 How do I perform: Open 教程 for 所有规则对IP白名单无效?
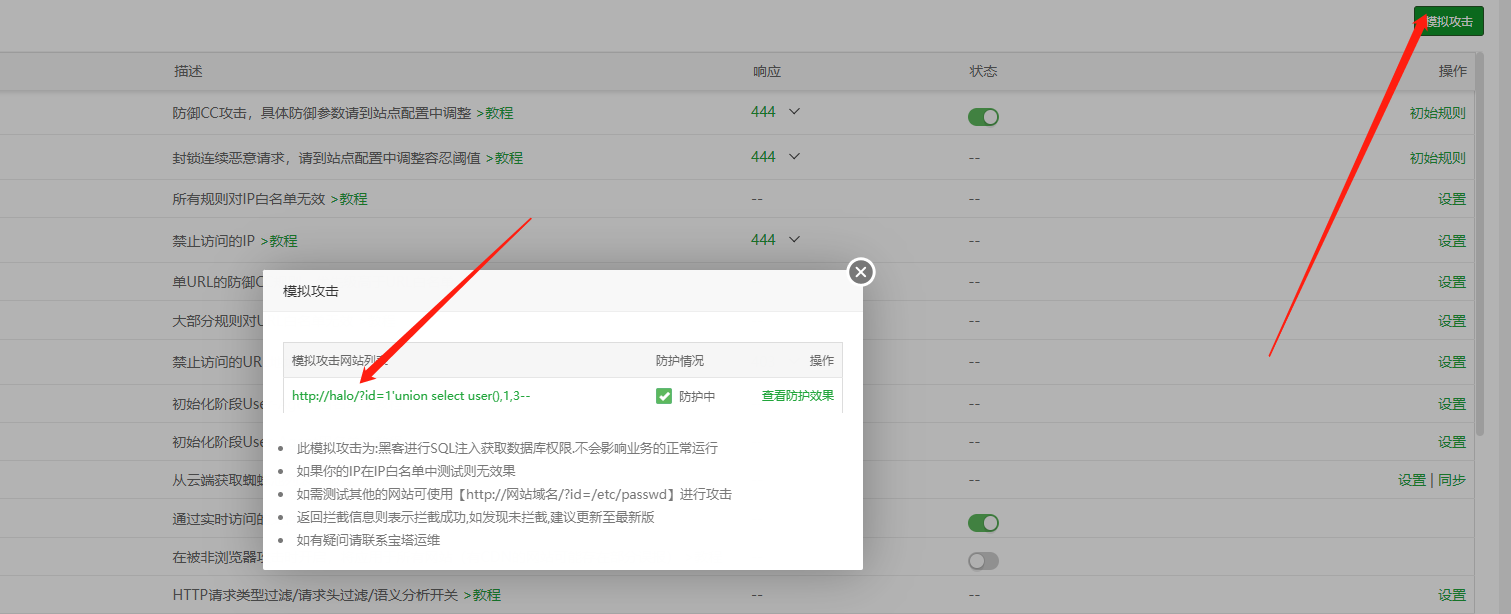(x=353, y=198)
